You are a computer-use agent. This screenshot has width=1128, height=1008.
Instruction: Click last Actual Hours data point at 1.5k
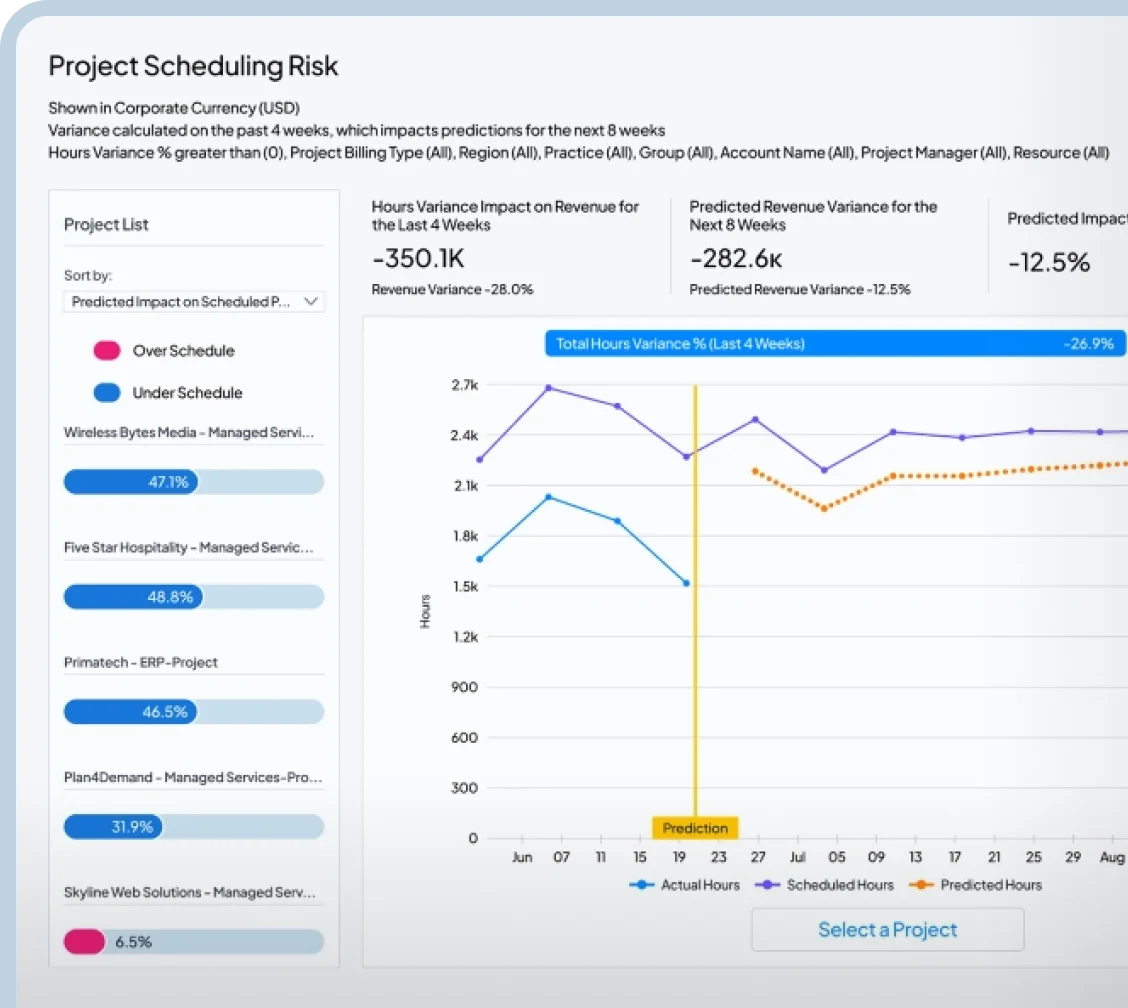[686, 583]
